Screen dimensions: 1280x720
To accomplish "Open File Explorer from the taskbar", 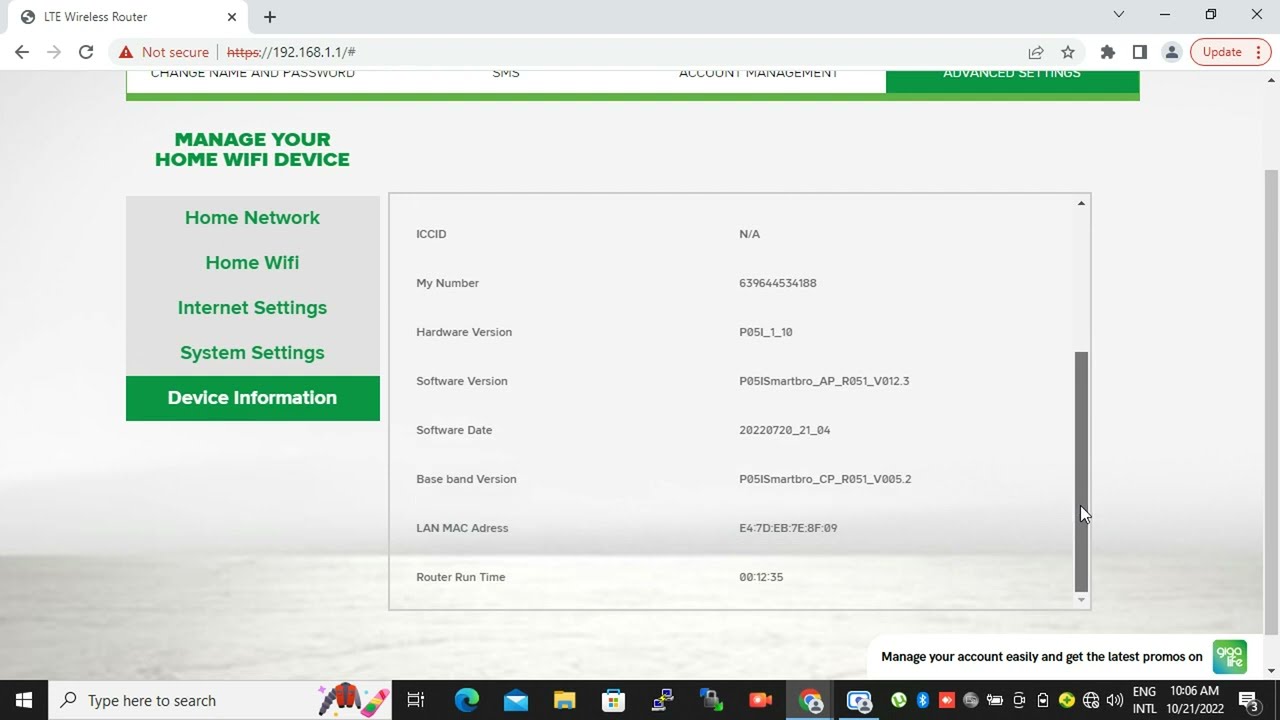I will click(565, 700).
